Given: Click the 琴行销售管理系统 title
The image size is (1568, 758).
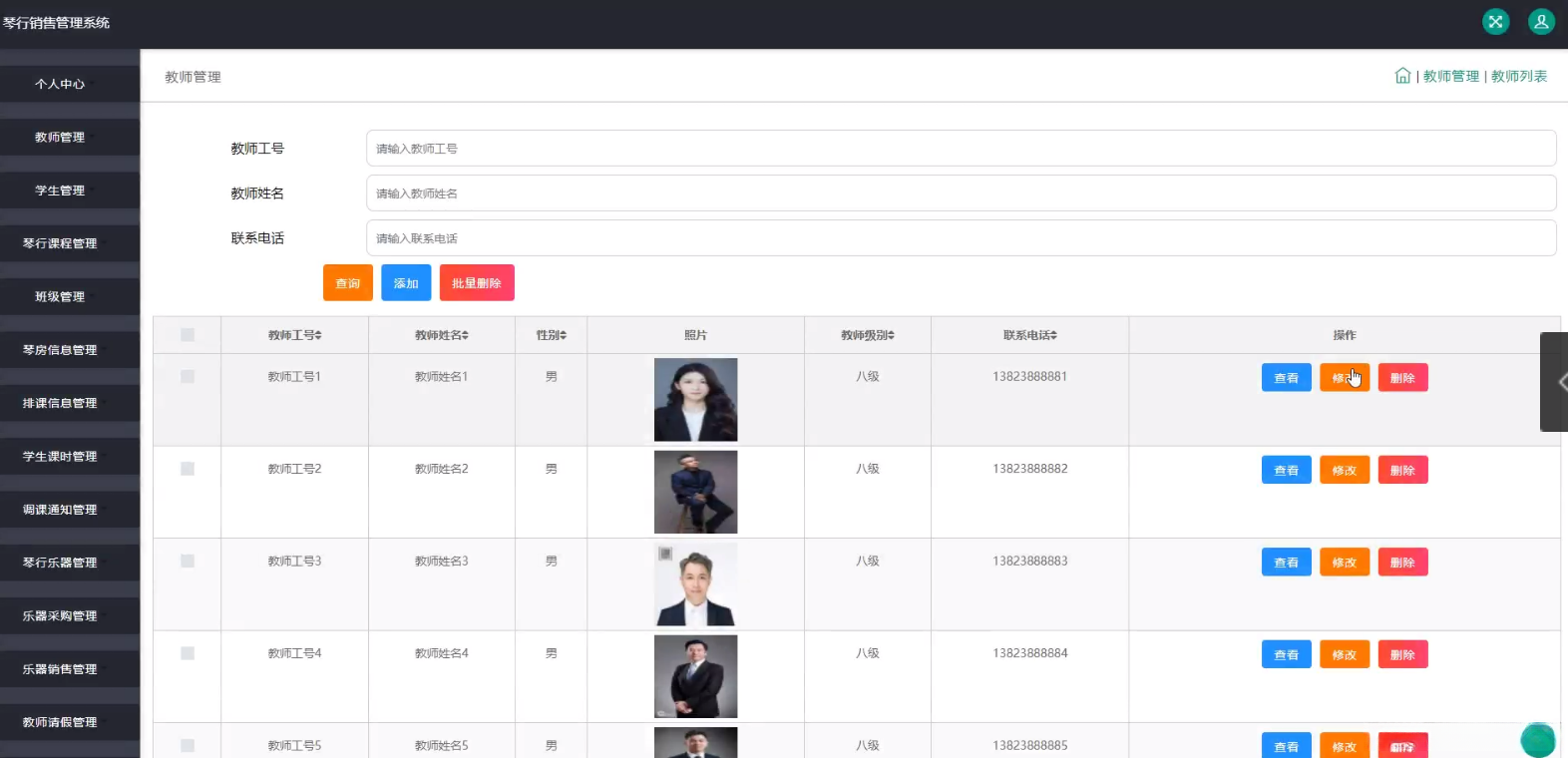Looking at the screenshot, I should tap(56, 22).
